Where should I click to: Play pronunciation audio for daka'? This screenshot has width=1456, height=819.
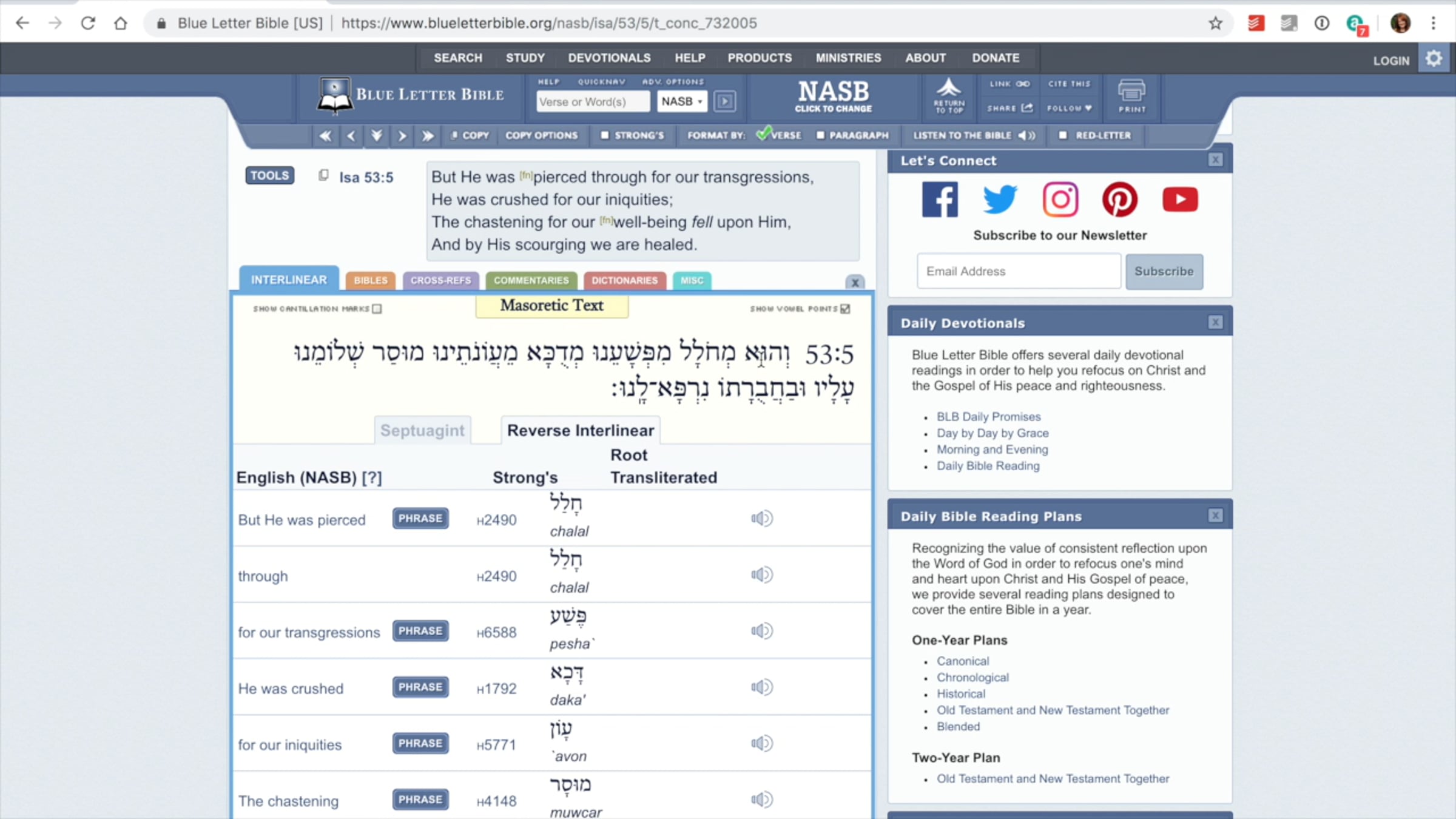762,687
